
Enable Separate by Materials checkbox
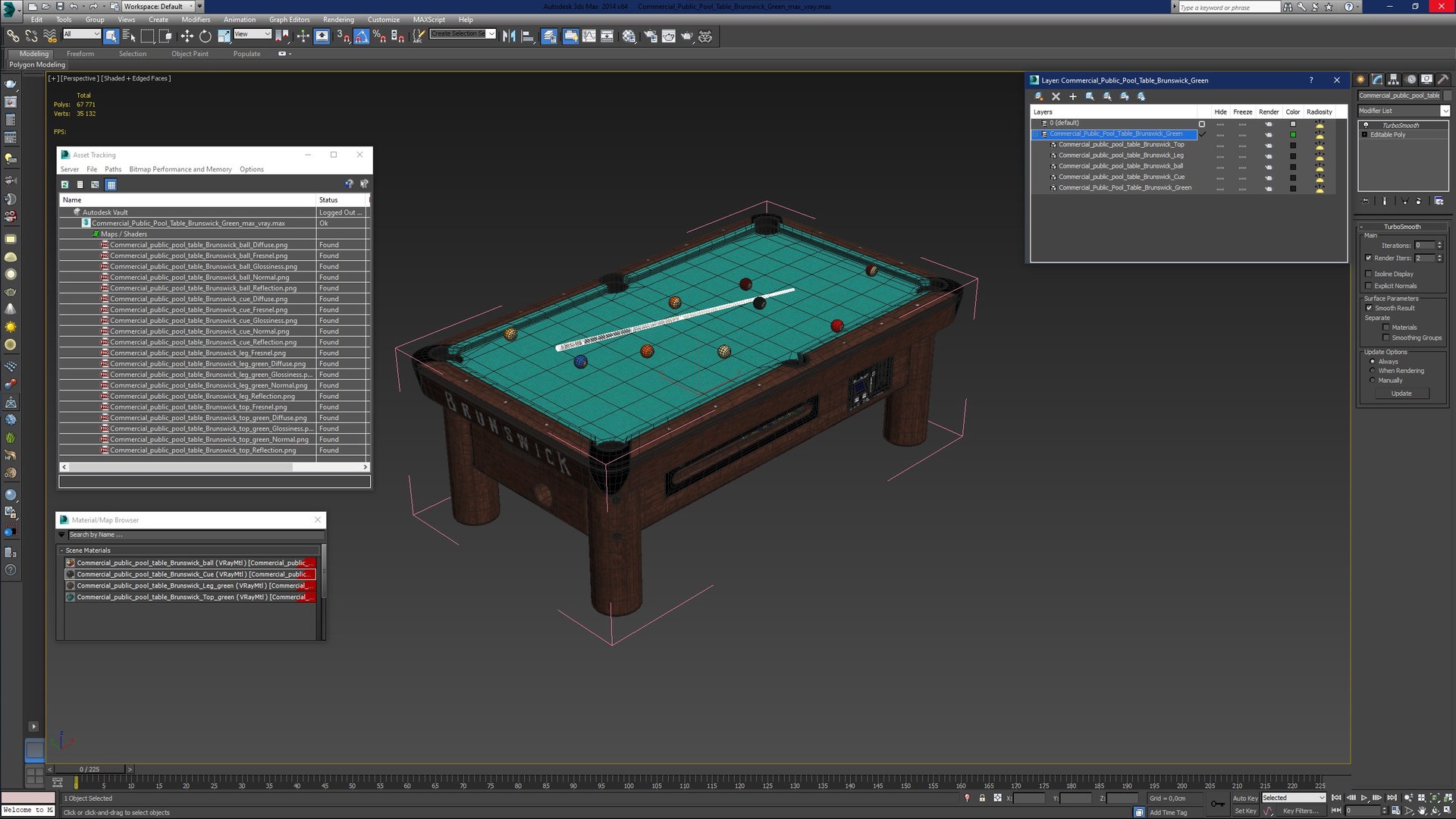[x=1386, y=328]
